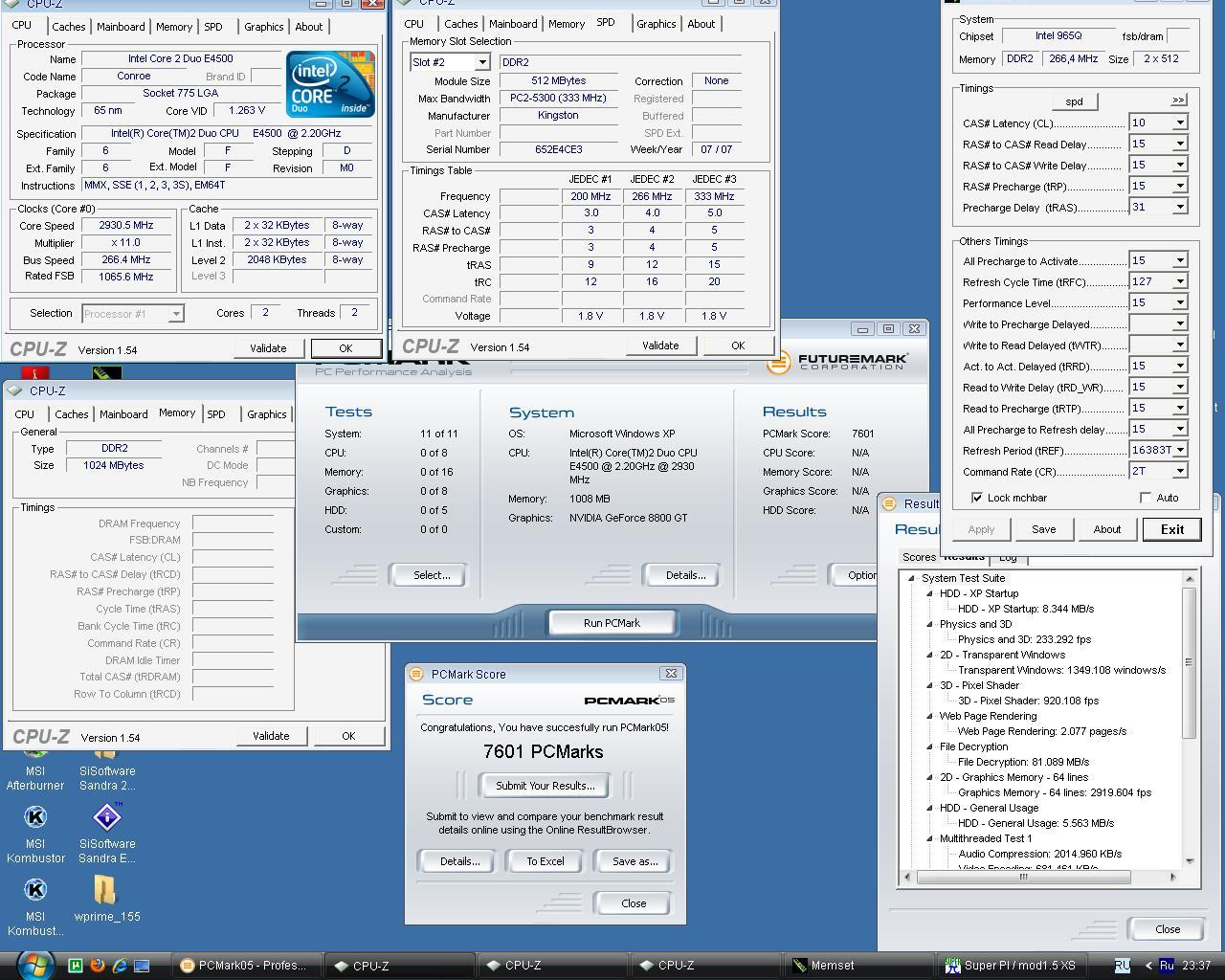The height and width of the screenshot is (980, 1225).
Task: Click the Core Speed 2930.5 MHz field
Action: (126, 226)
